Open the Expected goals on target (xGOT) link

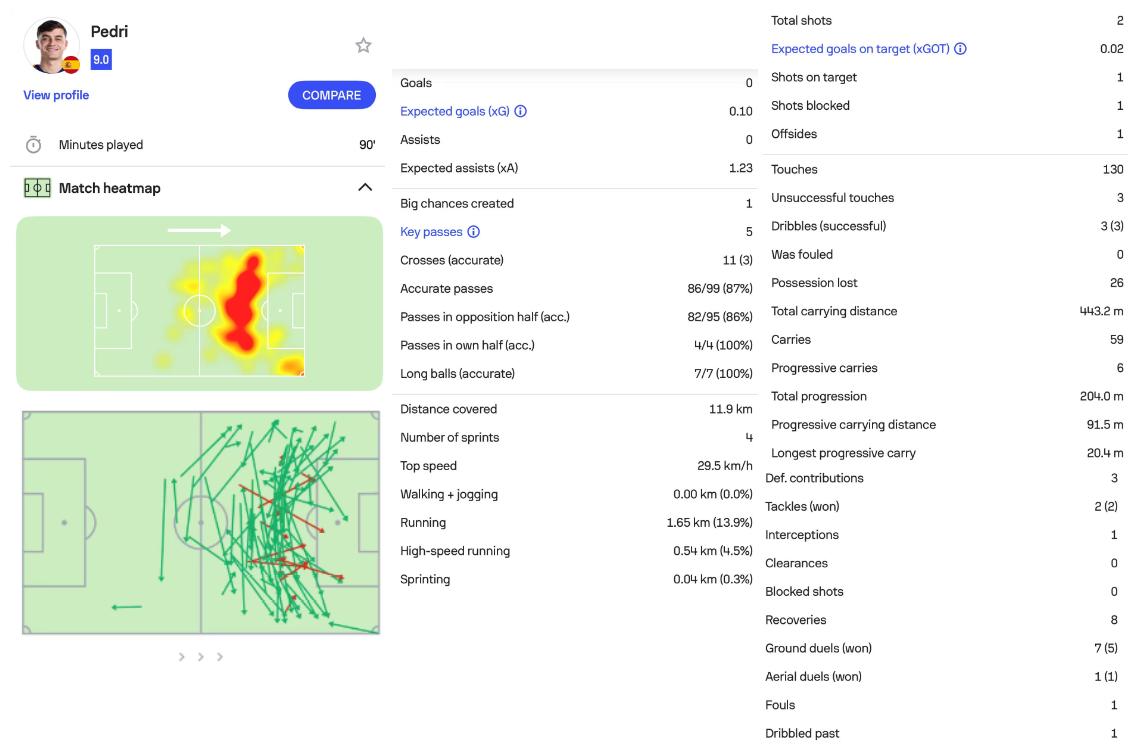(x=860, y=49)
